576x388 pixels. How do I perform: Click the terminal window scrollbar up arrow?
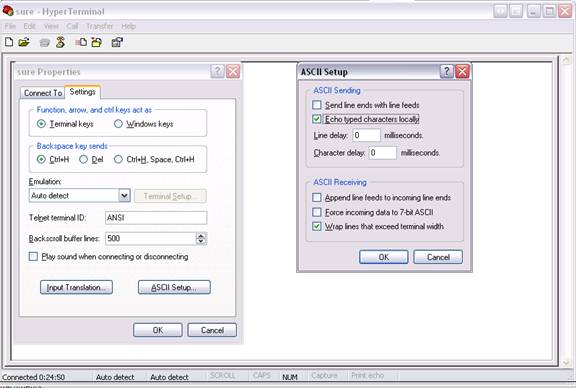[566, 60]
